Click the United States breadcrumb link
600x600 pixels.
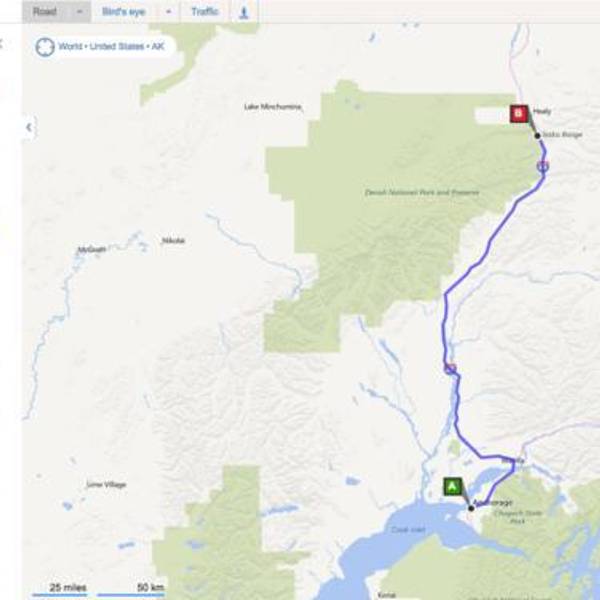(x=117, y=46)
